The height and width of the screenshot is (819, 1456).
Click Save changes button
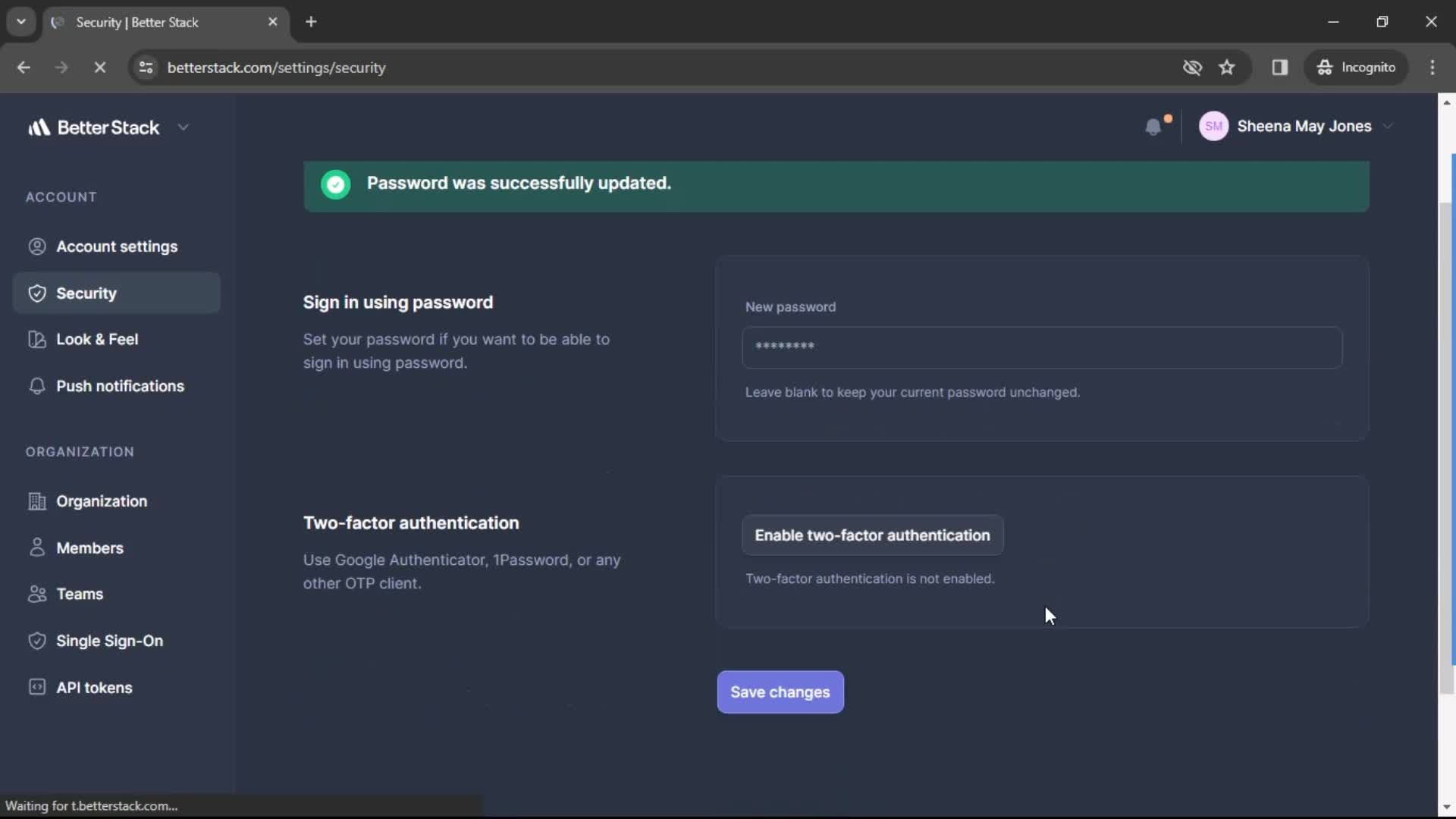pyautogui.click(x=780, y=692)
